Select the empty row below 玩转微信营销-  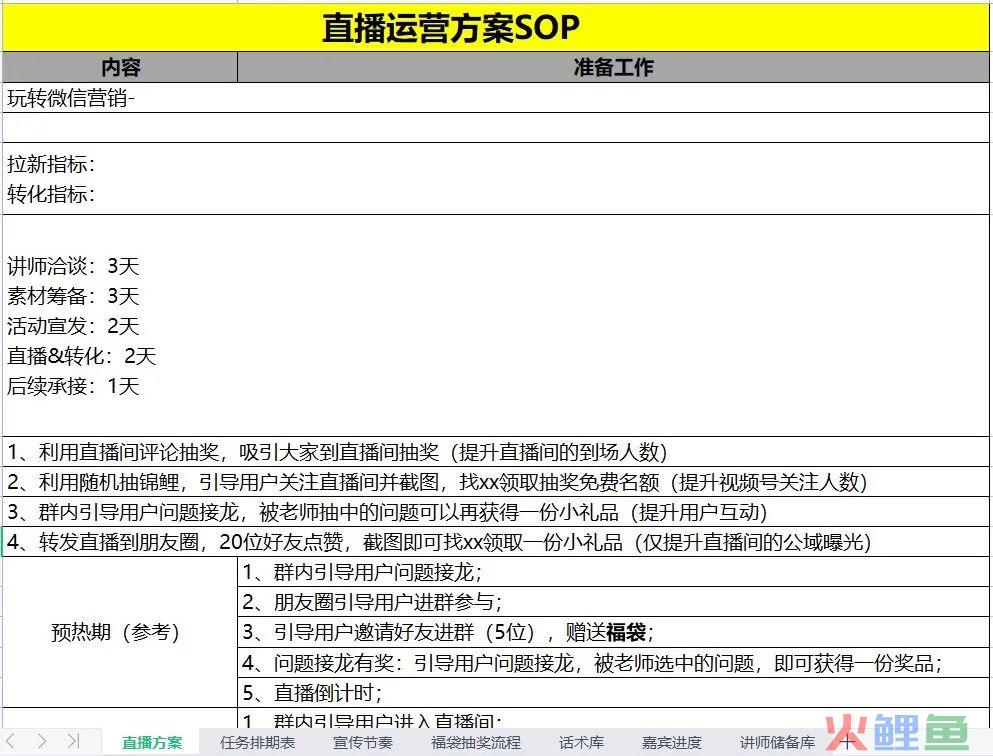click(496, 128)
